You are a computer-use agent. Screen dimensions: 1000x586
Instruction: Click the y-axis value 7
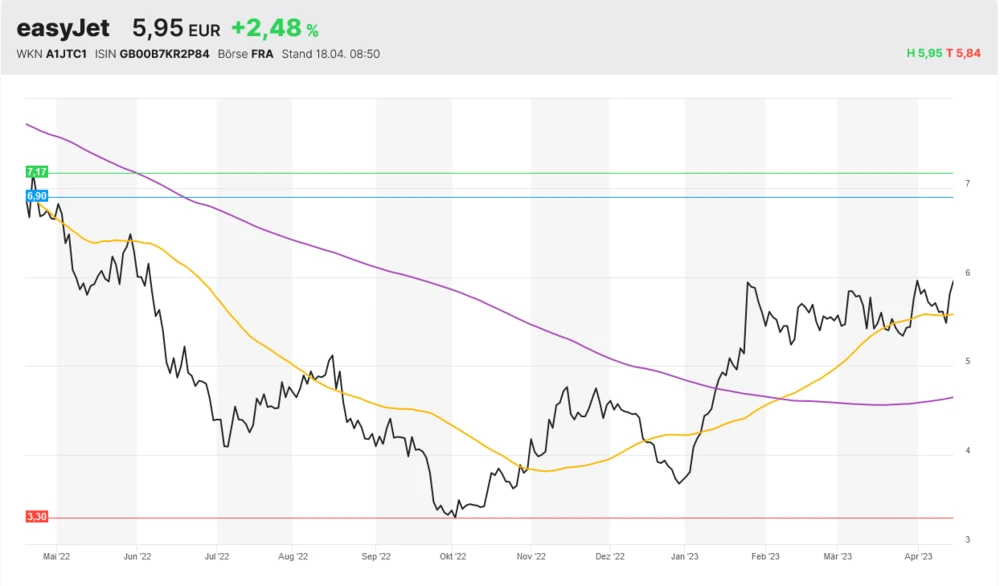click(967, 183)
